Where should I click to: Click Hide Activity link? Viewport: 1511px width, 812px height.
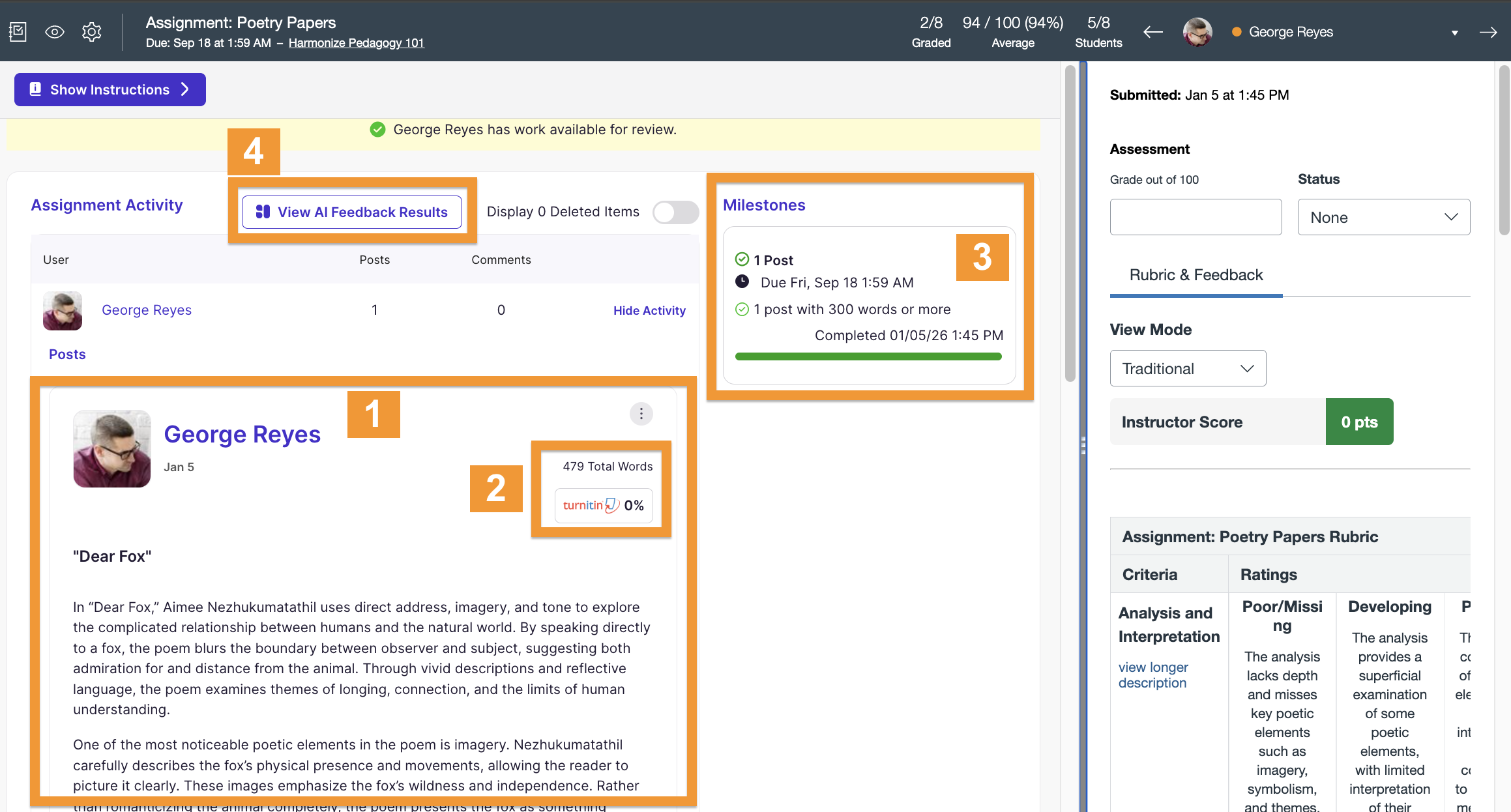coord(649,311)
